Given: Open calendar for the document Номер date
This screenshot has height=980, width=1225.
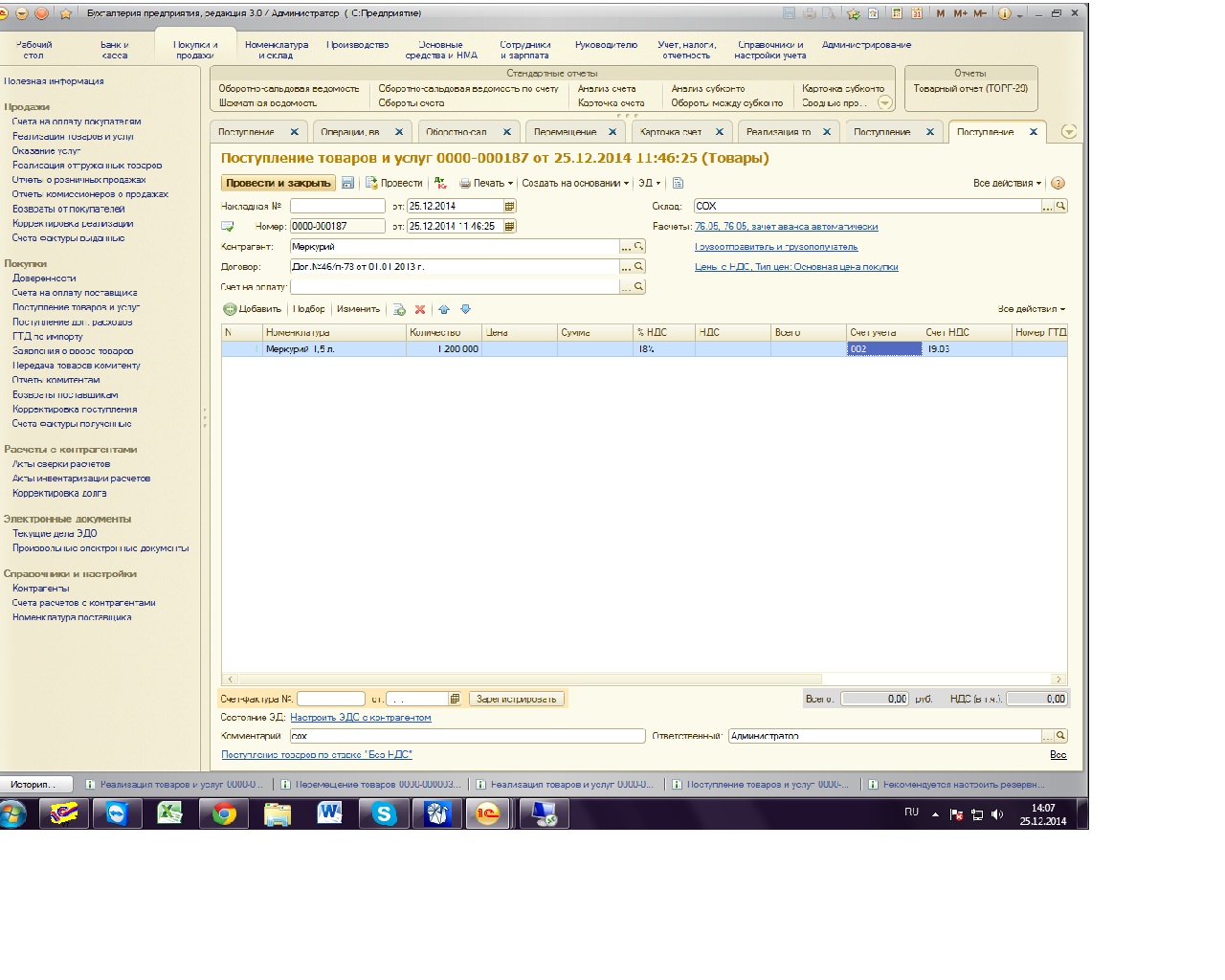Looking at the screenshot, I should [x=510, y=226].
